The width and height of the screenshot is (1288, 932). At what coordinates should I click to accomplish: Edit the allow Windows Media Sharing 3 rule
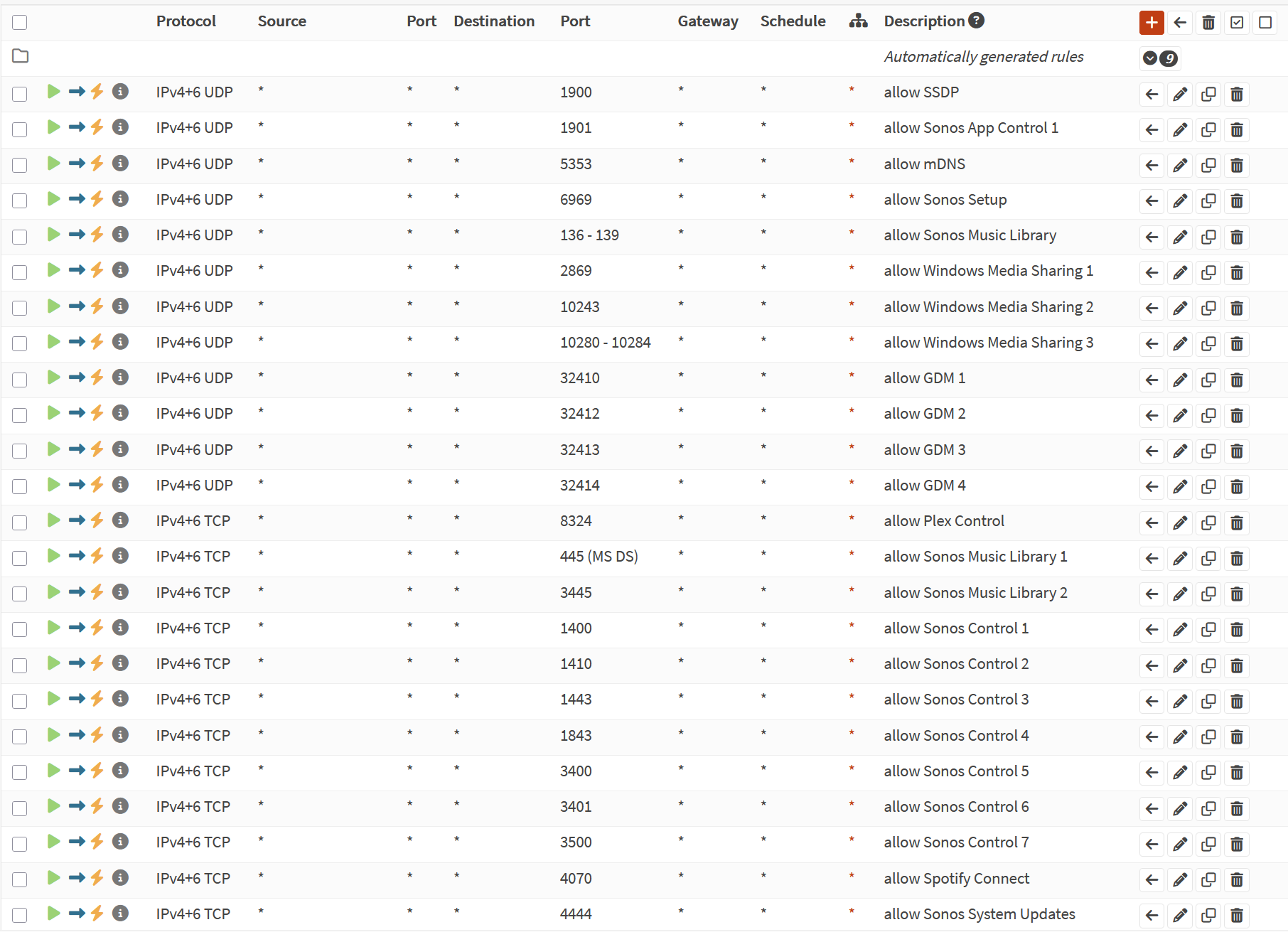point(1180,344)
